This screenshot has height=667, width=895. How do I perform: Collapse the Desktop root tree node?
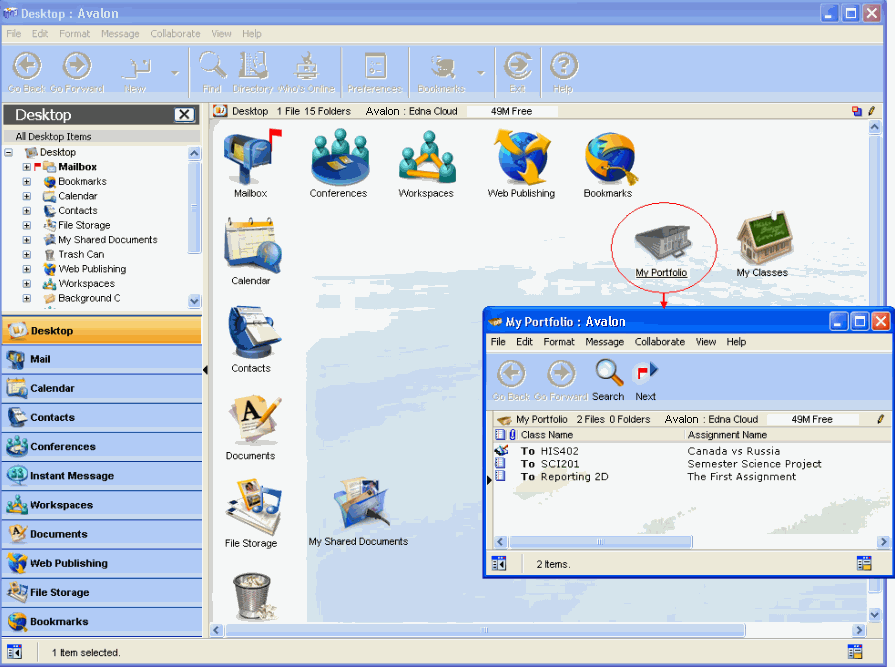[x=9, y=152]
